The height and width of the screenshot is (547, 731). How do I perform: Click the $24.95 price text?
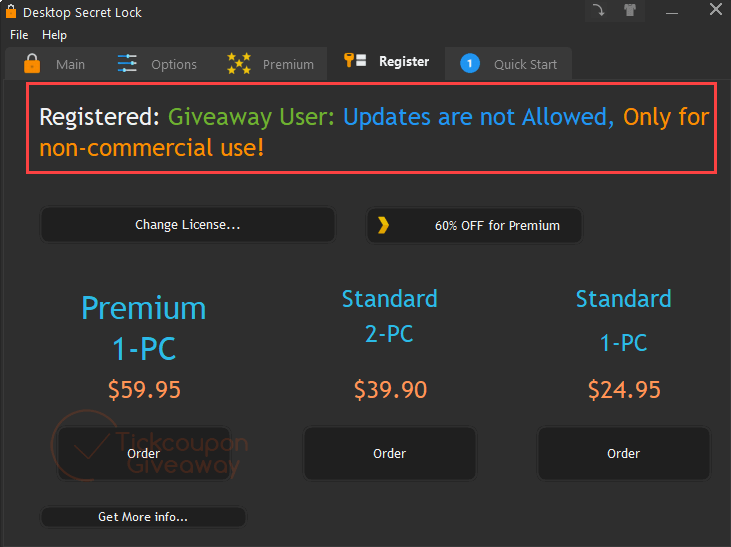[x=624, y=389]
